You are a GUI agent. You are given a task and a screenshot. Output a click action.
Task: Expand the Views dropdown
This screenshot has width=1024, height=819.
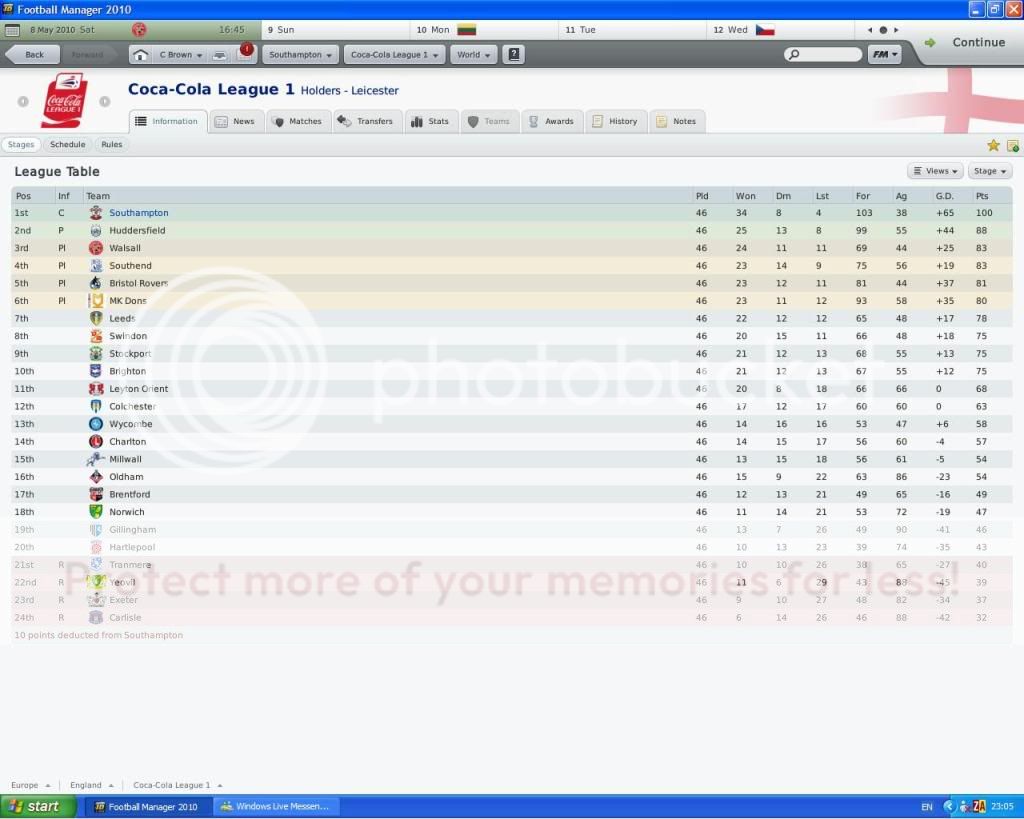coord(934,170)
